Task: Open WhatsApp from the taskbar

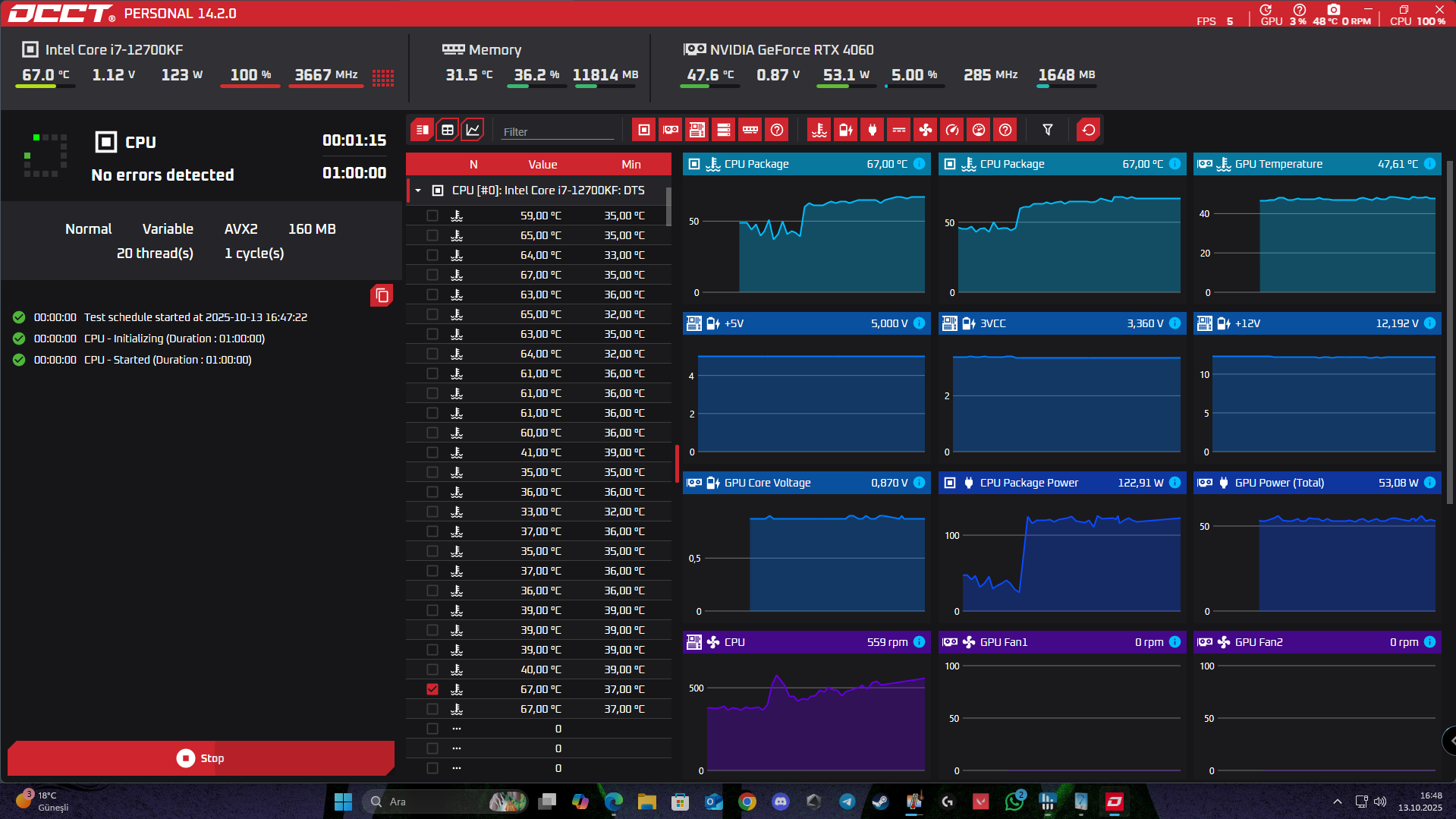Action: (x=1014, y=802)
